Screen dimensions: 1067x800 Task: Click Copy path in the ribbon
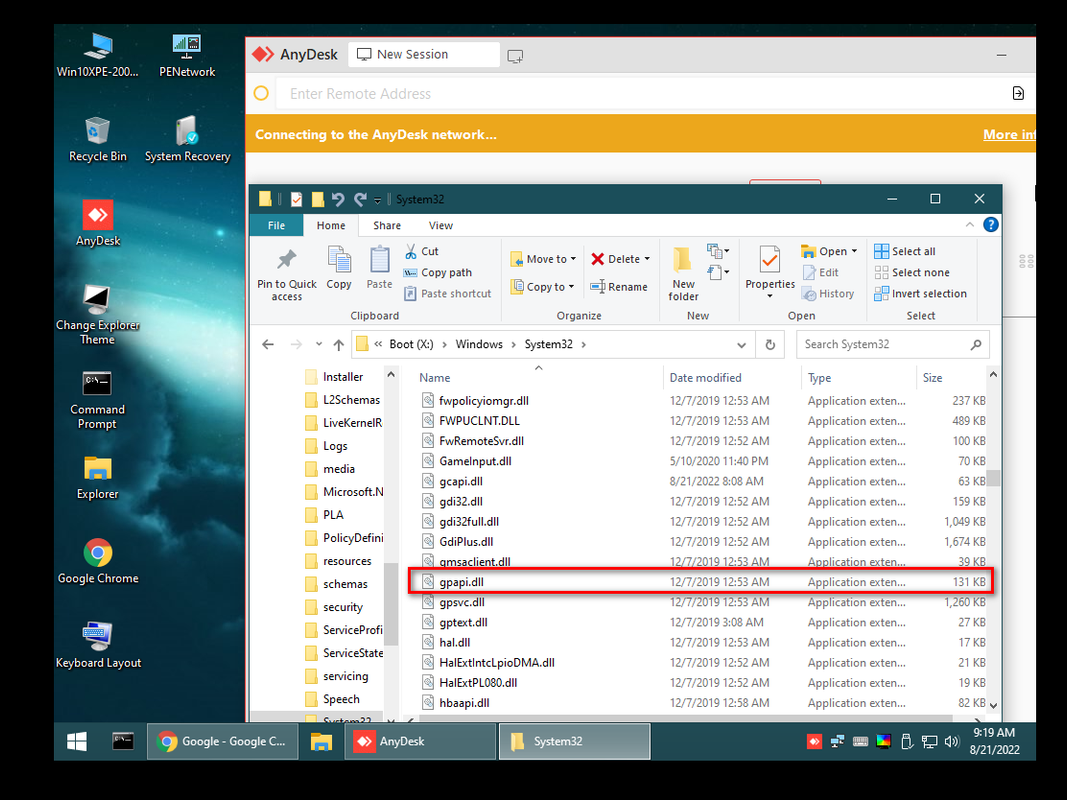[438, 272]
